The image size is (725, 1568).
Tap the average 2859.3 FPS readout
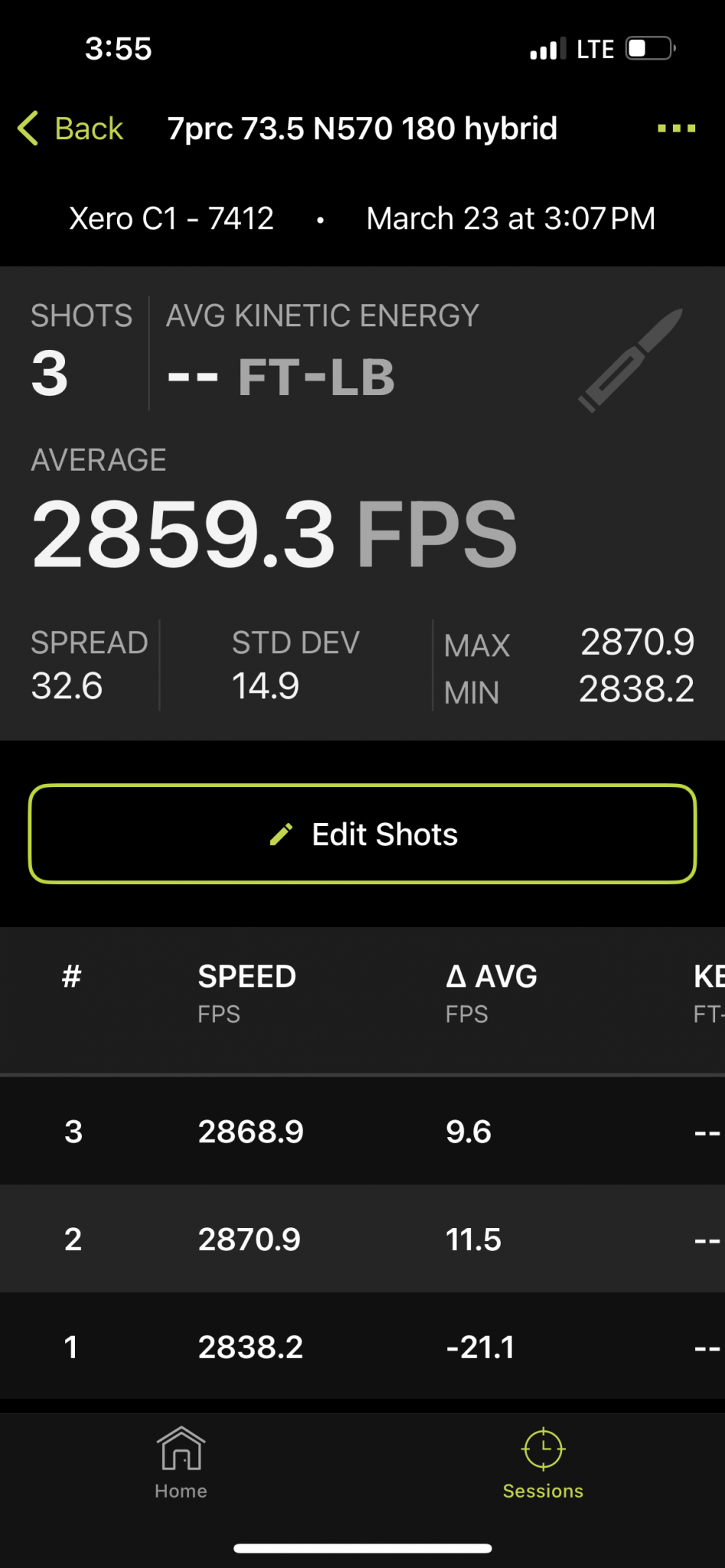[274, 534]
